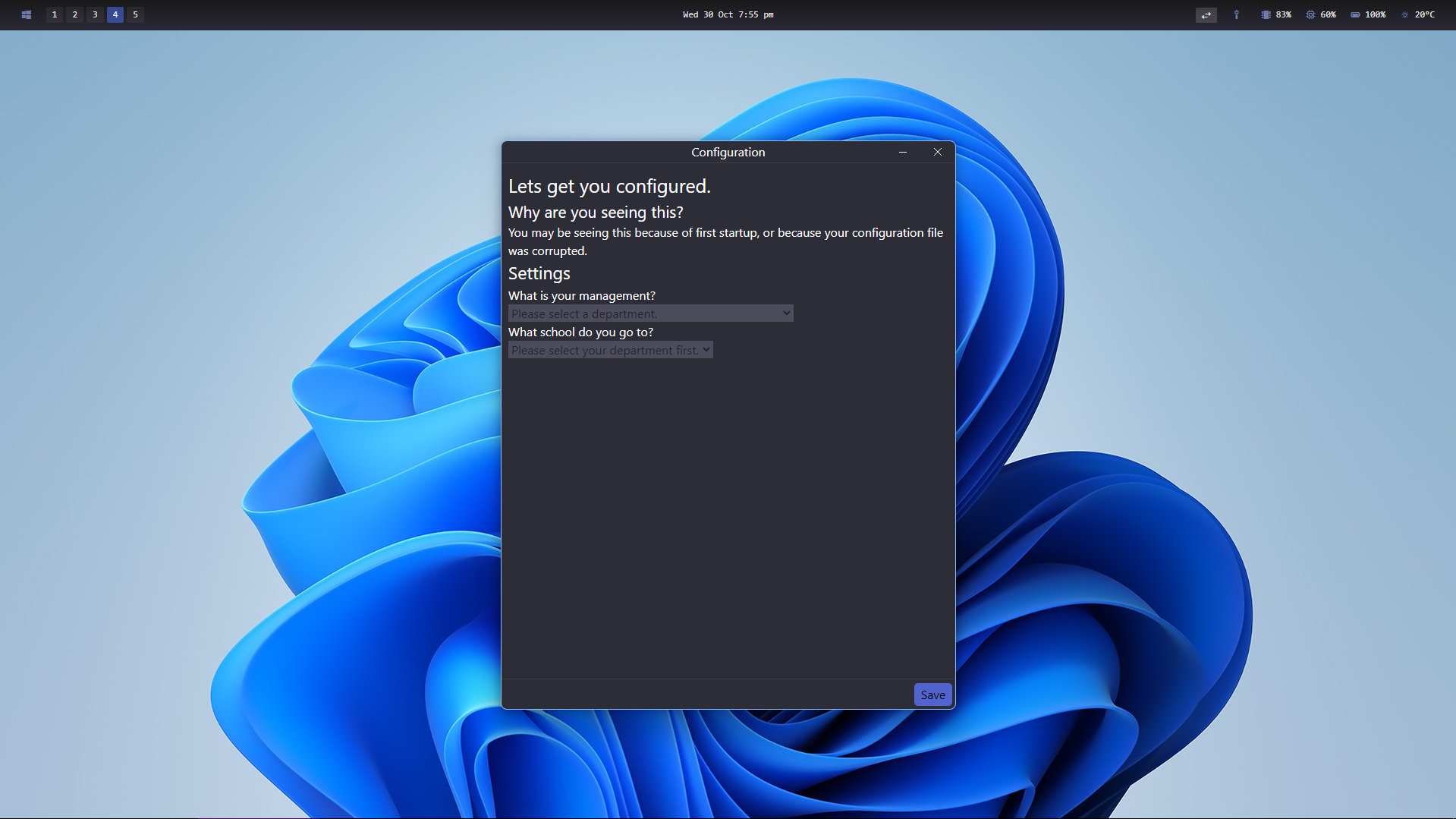Select the active workspace 4

(115, 14)
